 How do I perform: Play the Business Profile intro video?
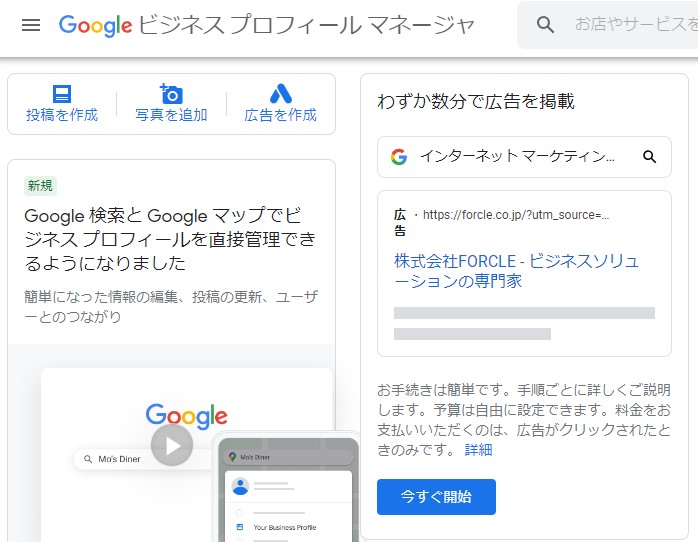[172, 445]
